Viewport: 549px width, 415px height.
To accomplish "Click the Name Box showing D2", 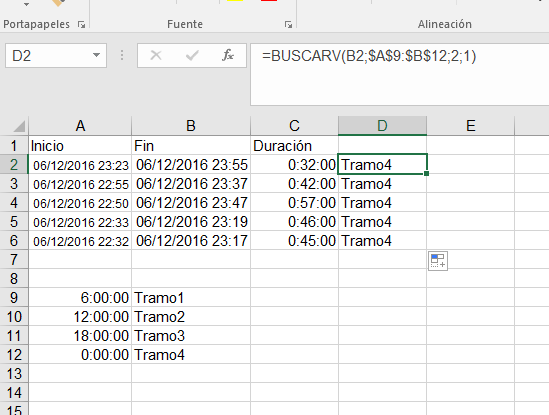I will click(56, 55).
